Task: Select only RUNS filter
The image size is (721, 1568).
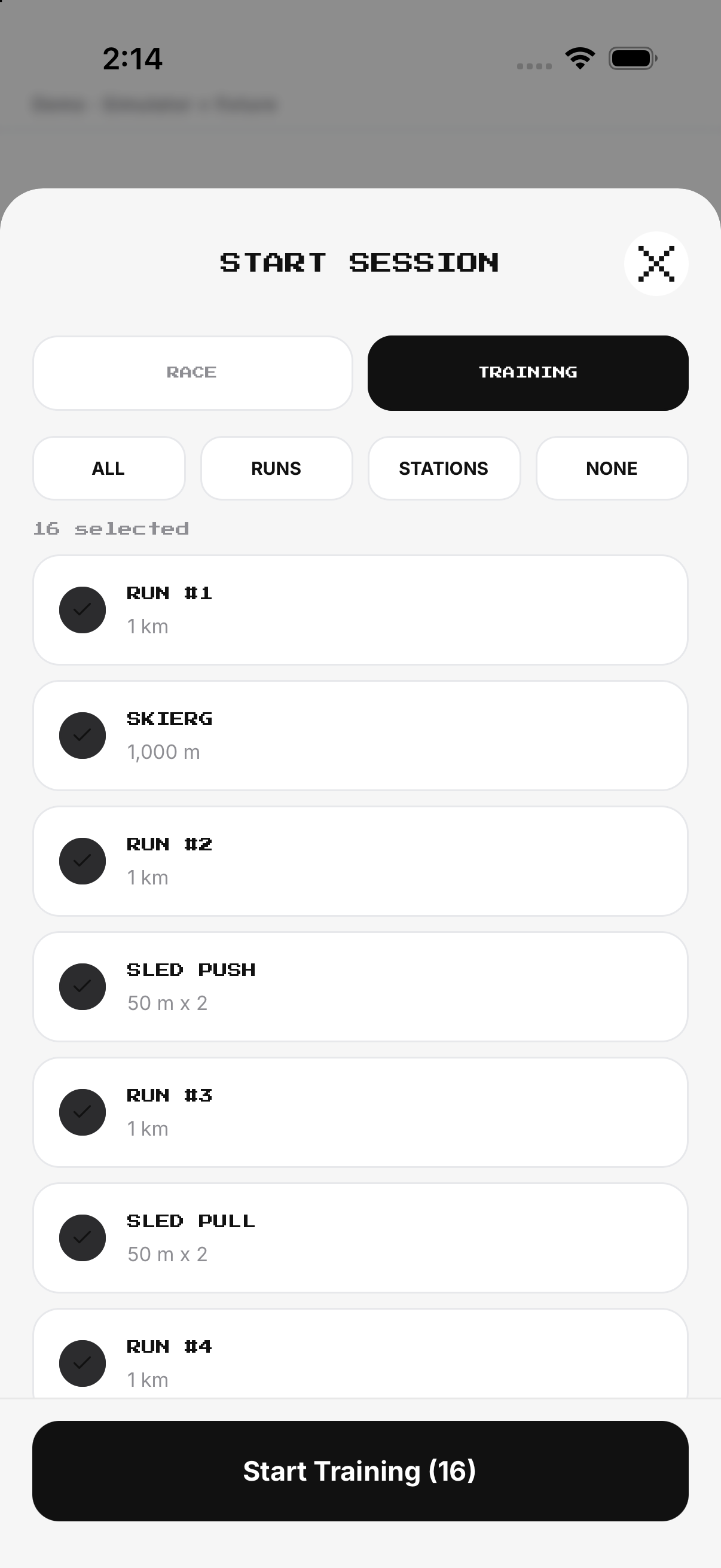Action: pos(276,468)
